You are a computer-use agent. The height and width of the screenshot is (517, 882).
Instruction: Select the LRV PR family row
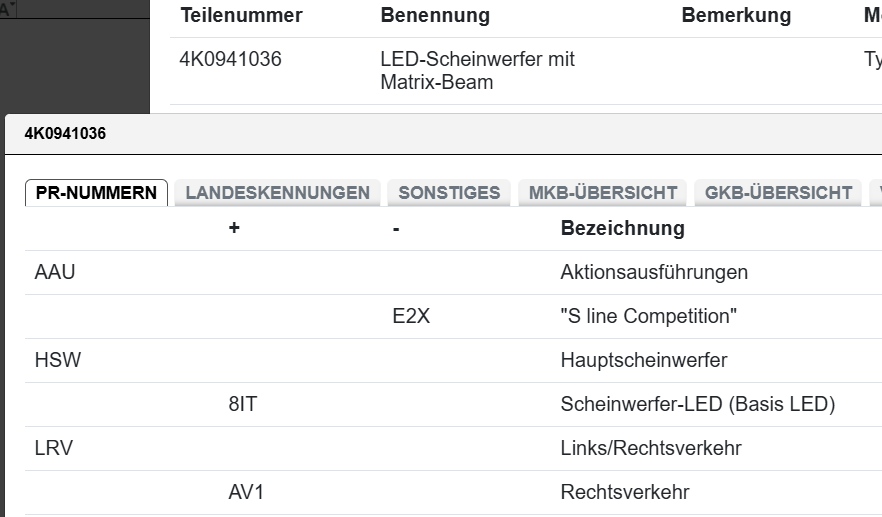pyautogui.click(x=54, y=448)
